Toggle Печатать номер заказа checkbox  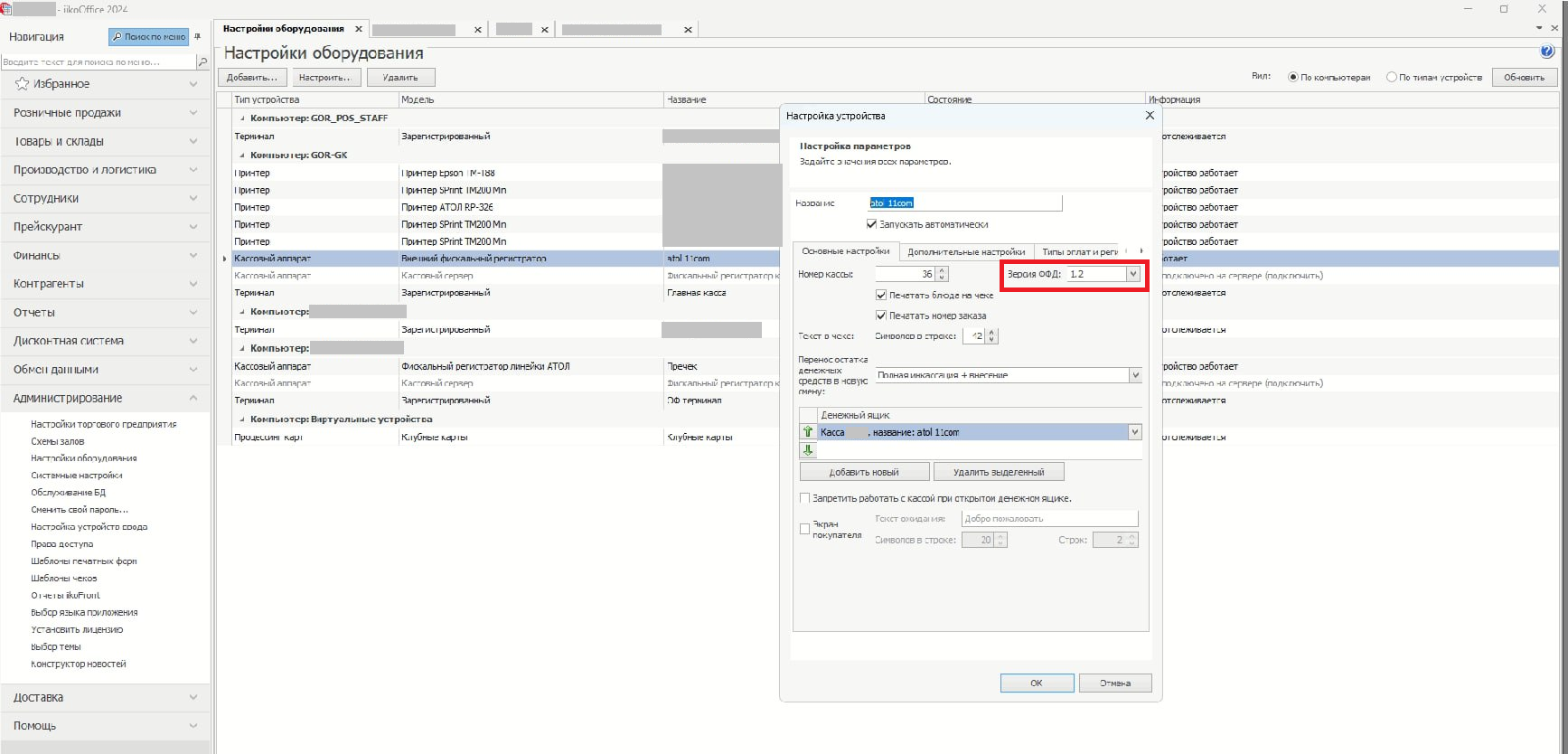pyautogui.click(x=881, y=316)
